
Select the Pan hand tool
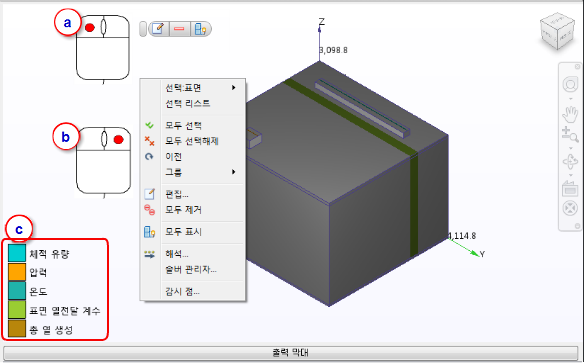point(570,114)
